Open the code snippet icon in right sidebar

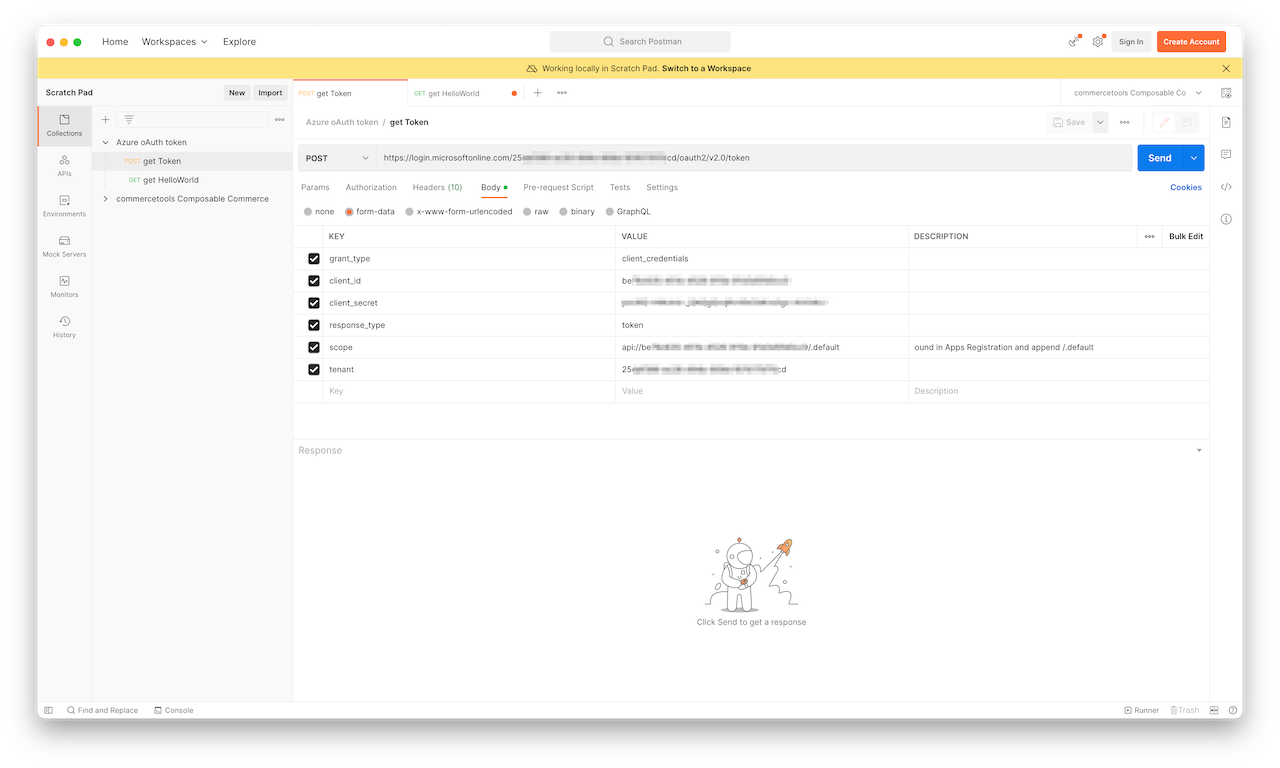pyautogui.click(x=1226, y=187)
